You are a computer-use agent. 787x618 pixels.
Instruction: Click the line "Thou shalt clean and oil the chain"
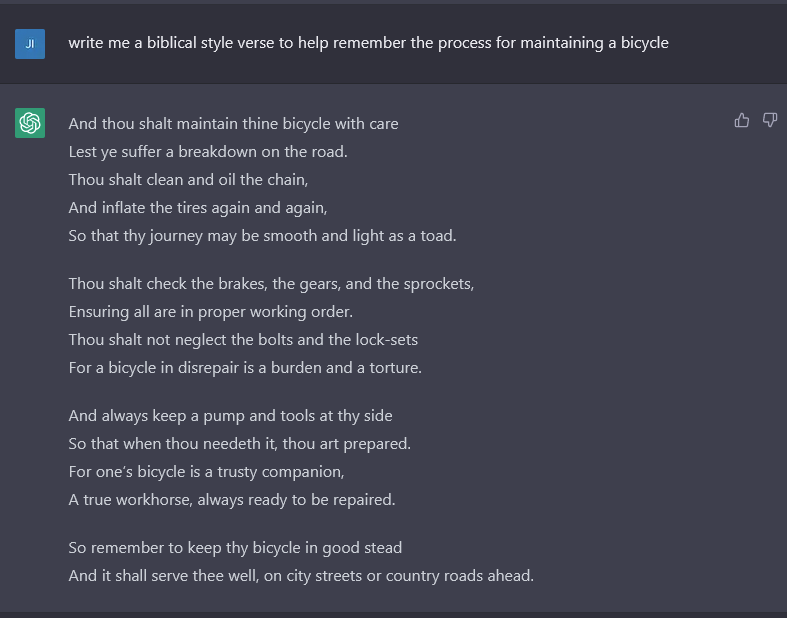click(188, 180)
